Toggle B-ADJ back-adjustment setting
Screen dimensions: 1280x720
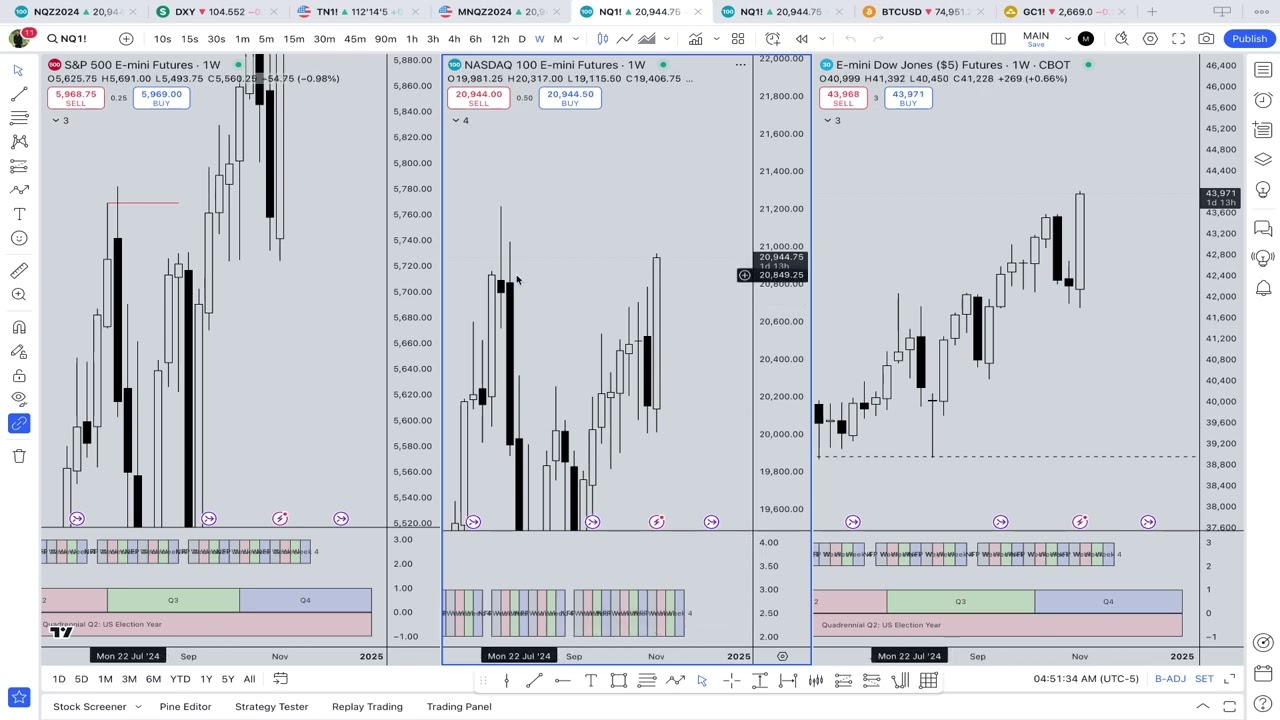pos(1170,680)
